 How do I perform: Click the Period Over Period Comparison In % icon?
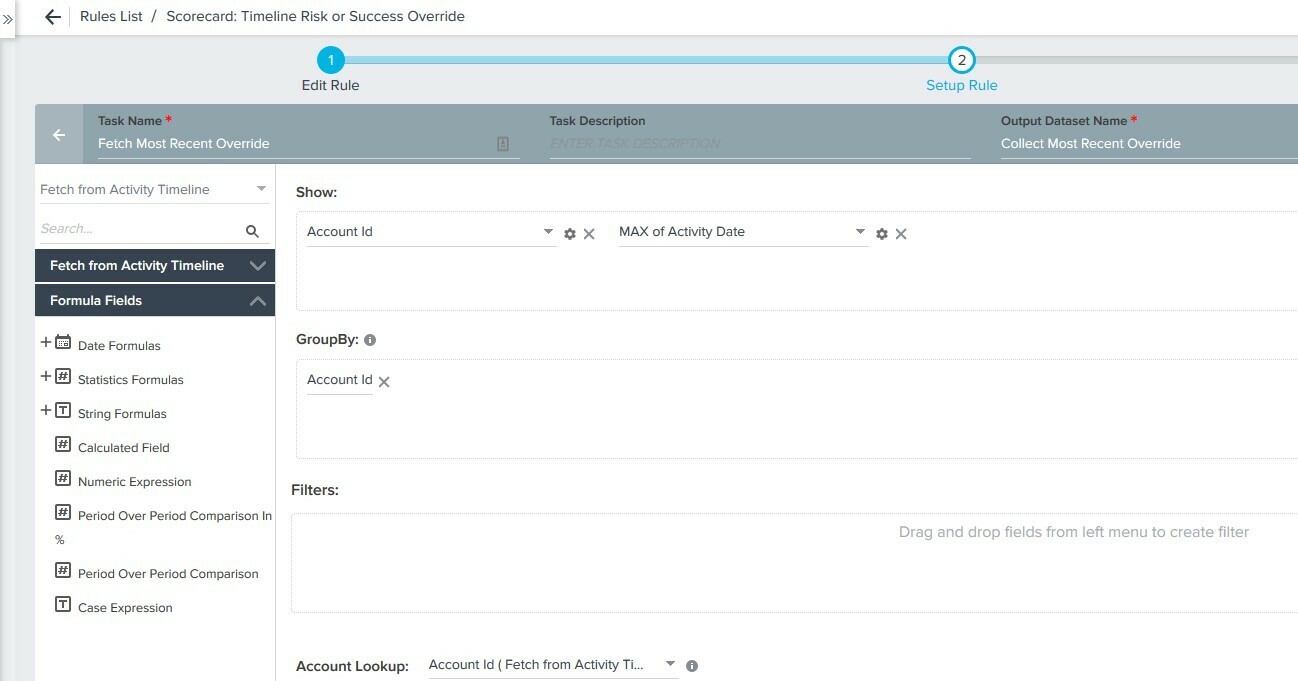coord(63,512)
